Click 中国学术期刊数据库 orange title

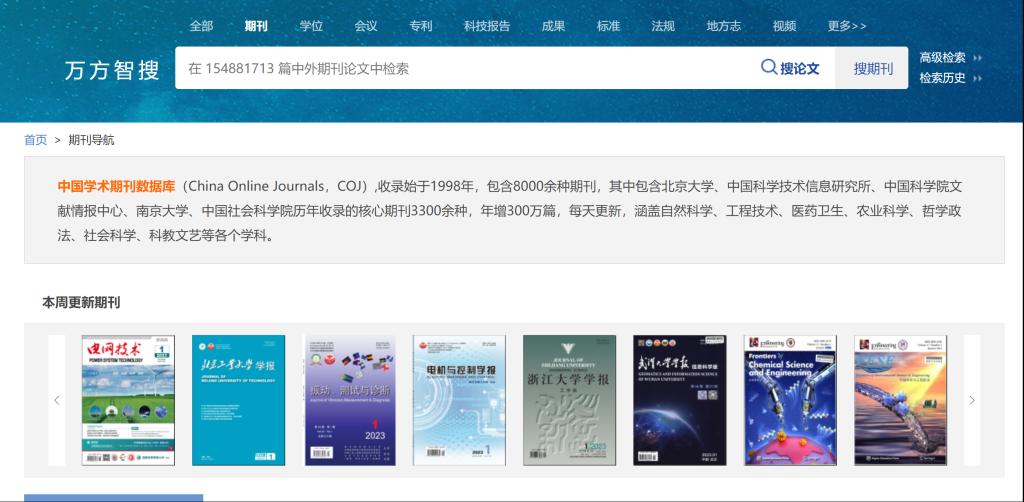point(116,186)
